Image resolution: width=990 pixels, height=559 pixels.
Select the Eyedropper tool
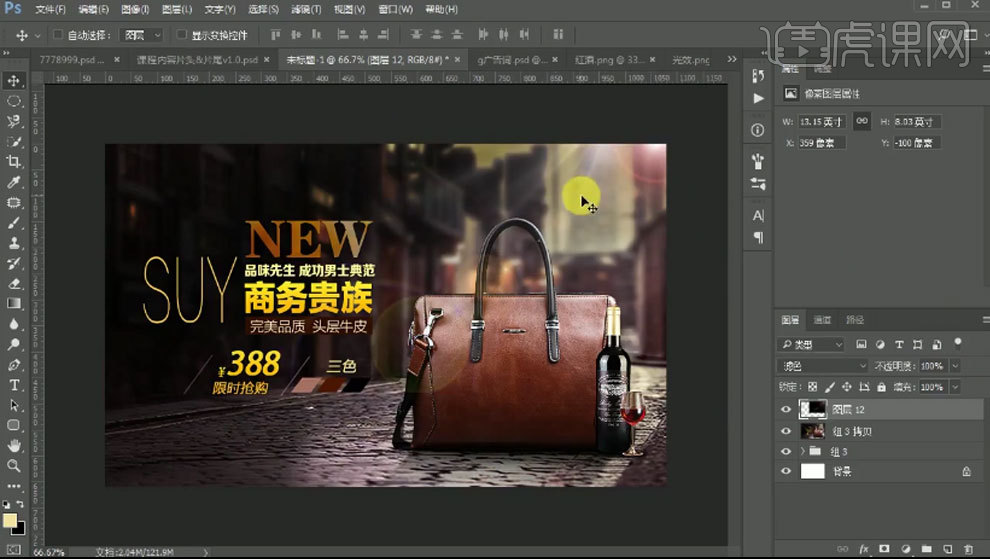[x=14, y=183]
